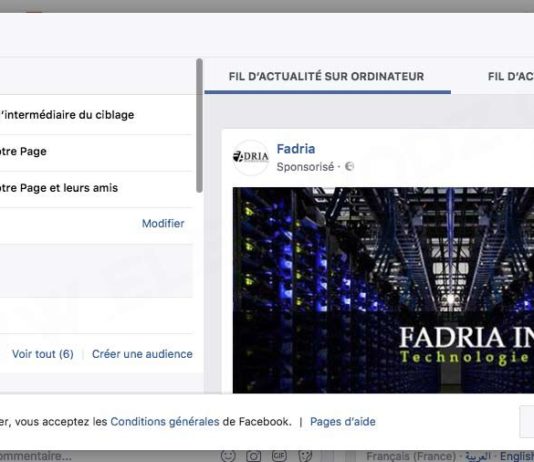The image size is (534, 462).
Task: Switch to Fil d'actualité sur ordinateur tab
Action: pos(327,77)
